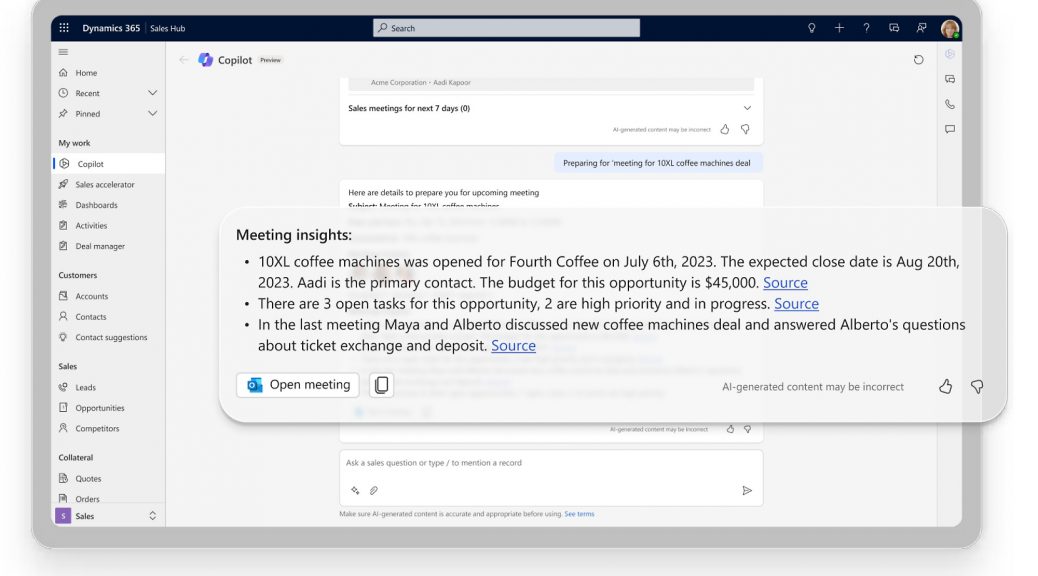This screenshot has width=1038, height=576.
Task: Go back using the arrow beside Copilot
Action: (183, 60)
